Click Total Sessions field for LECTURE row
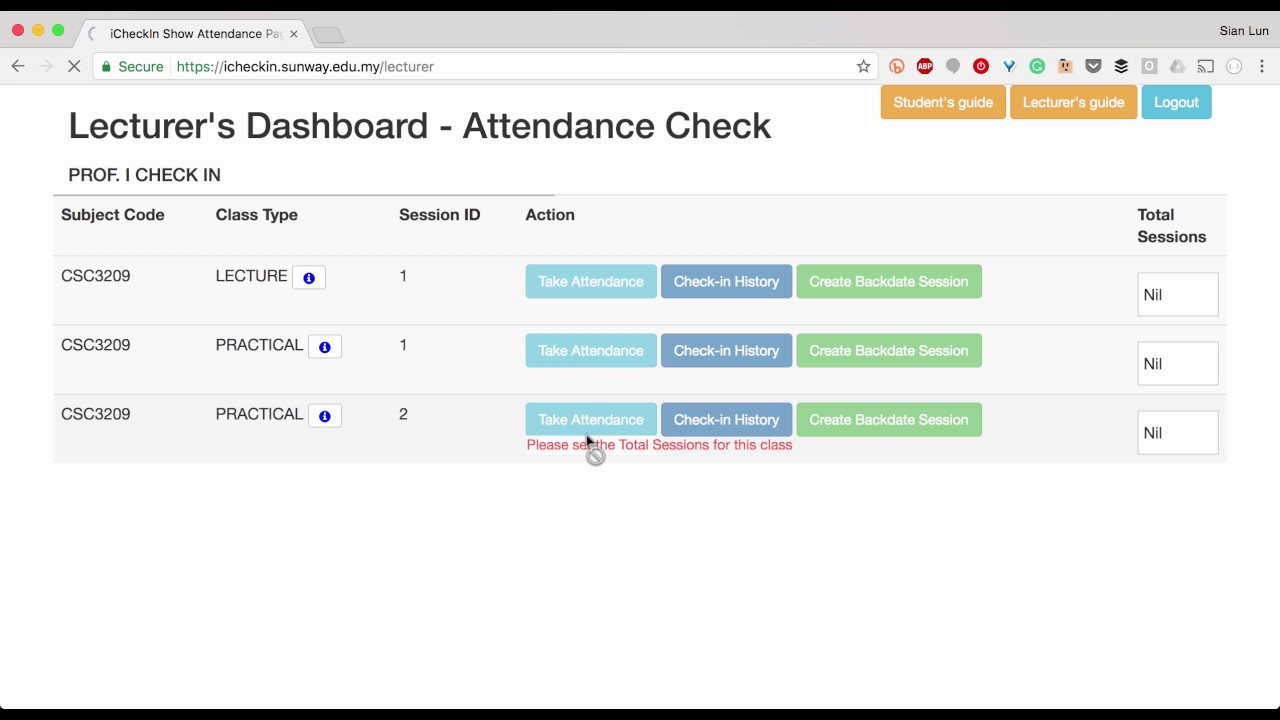 1178,295
